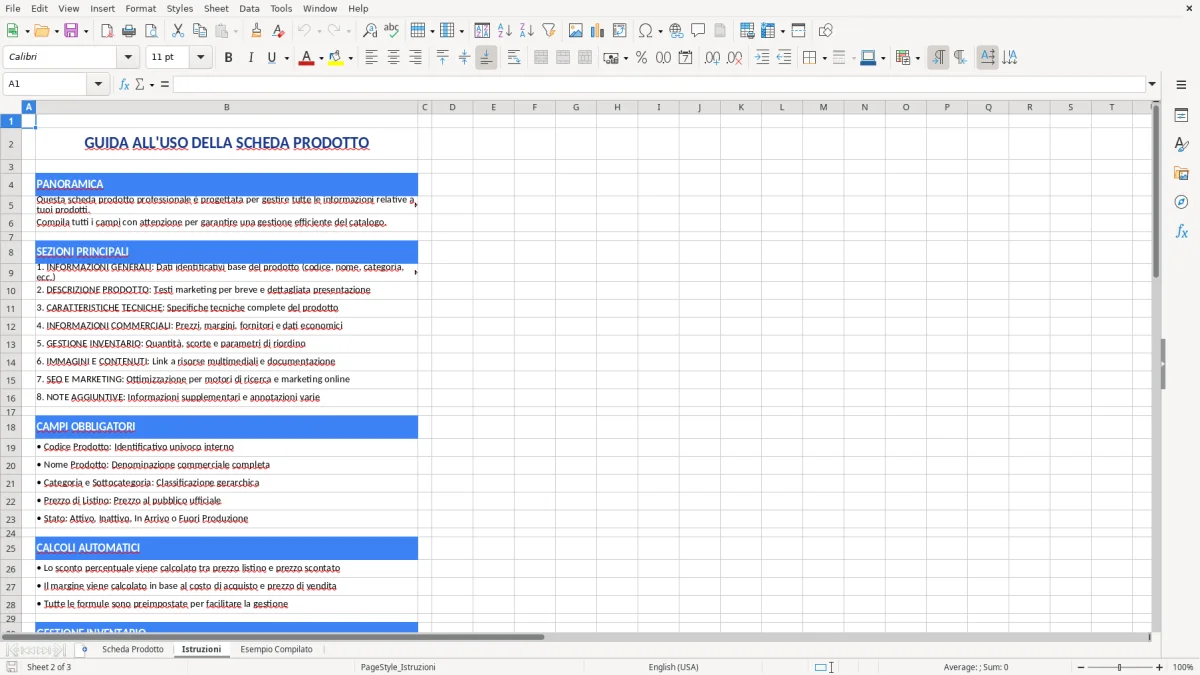Open Function Wizard next to Name Box
1200x675 pixels.
click(124, 84)
